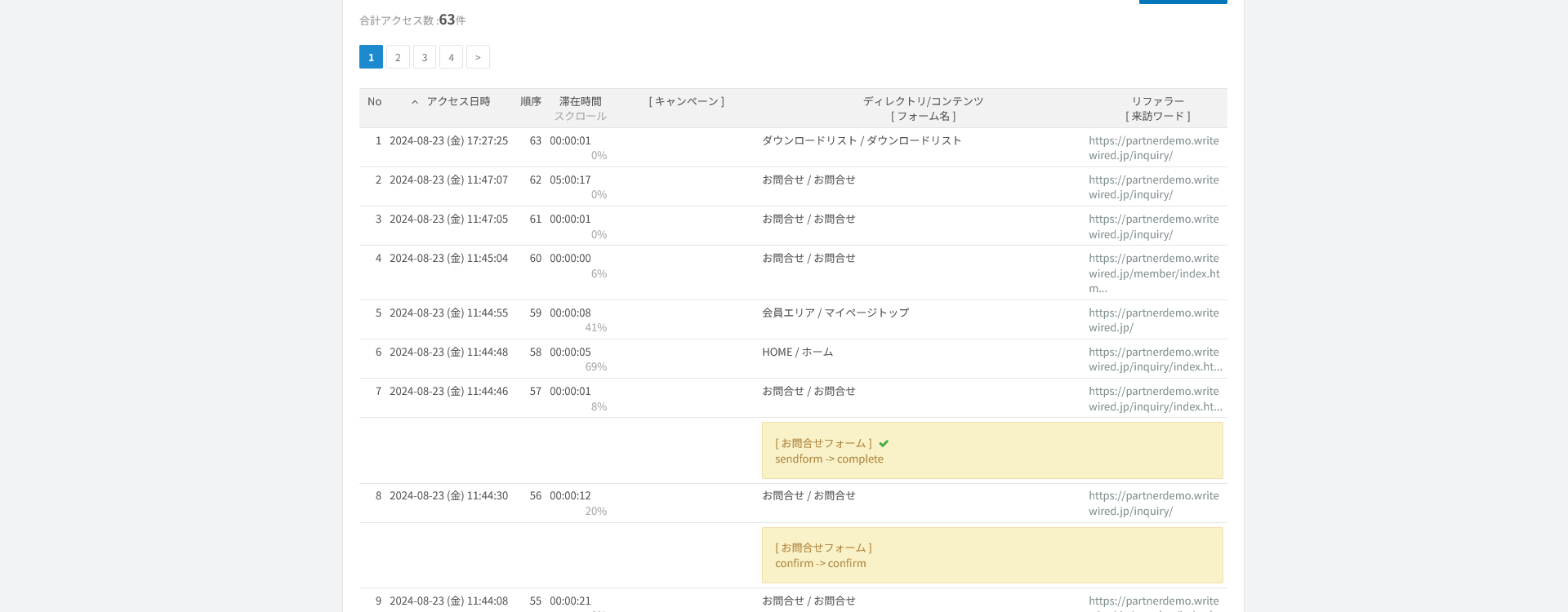Go to pagination page 2
The width and height of the screenshot is (1568, 612).
398,57
